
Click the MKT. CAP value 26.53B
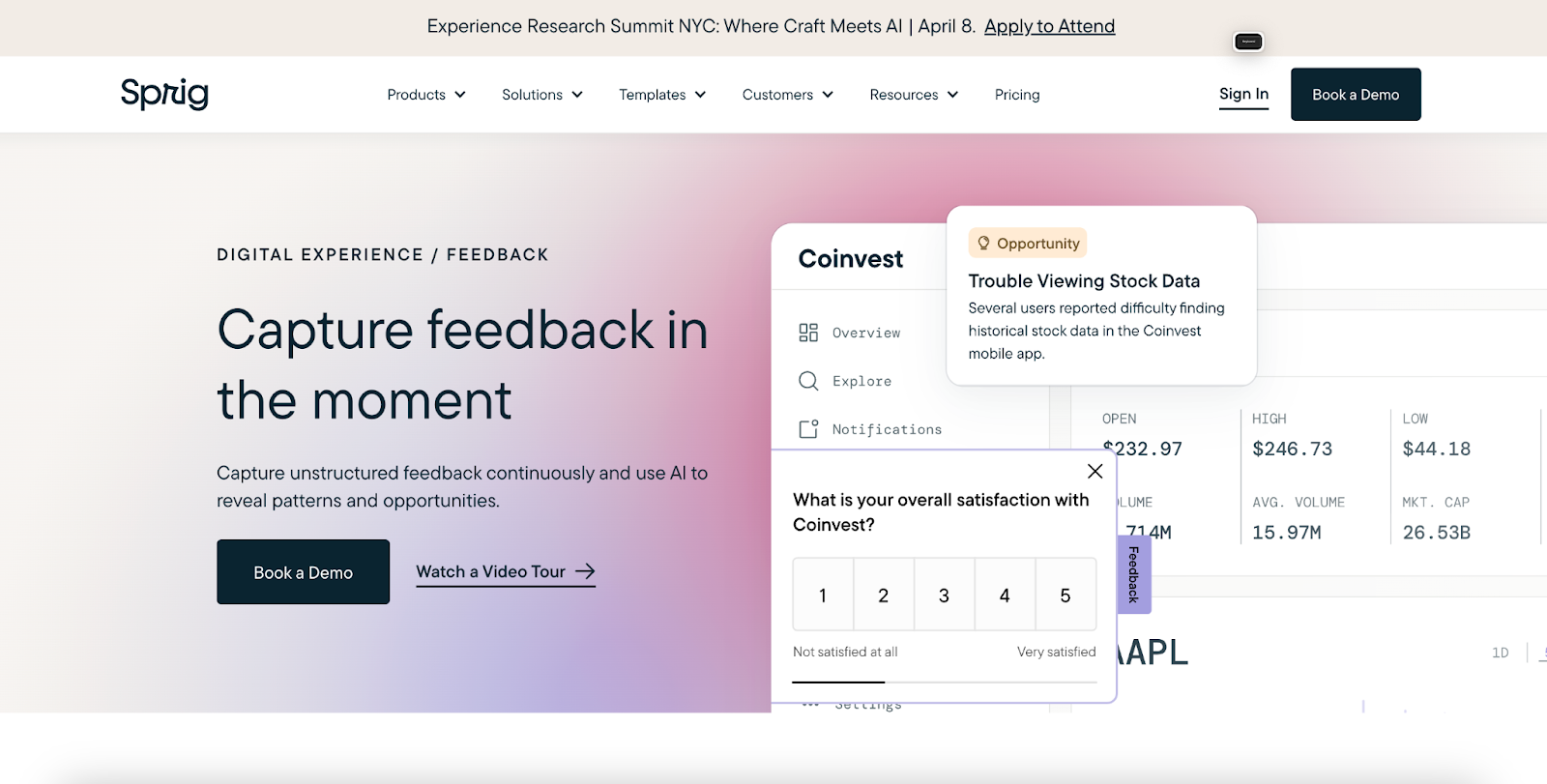click(1436, 533)
